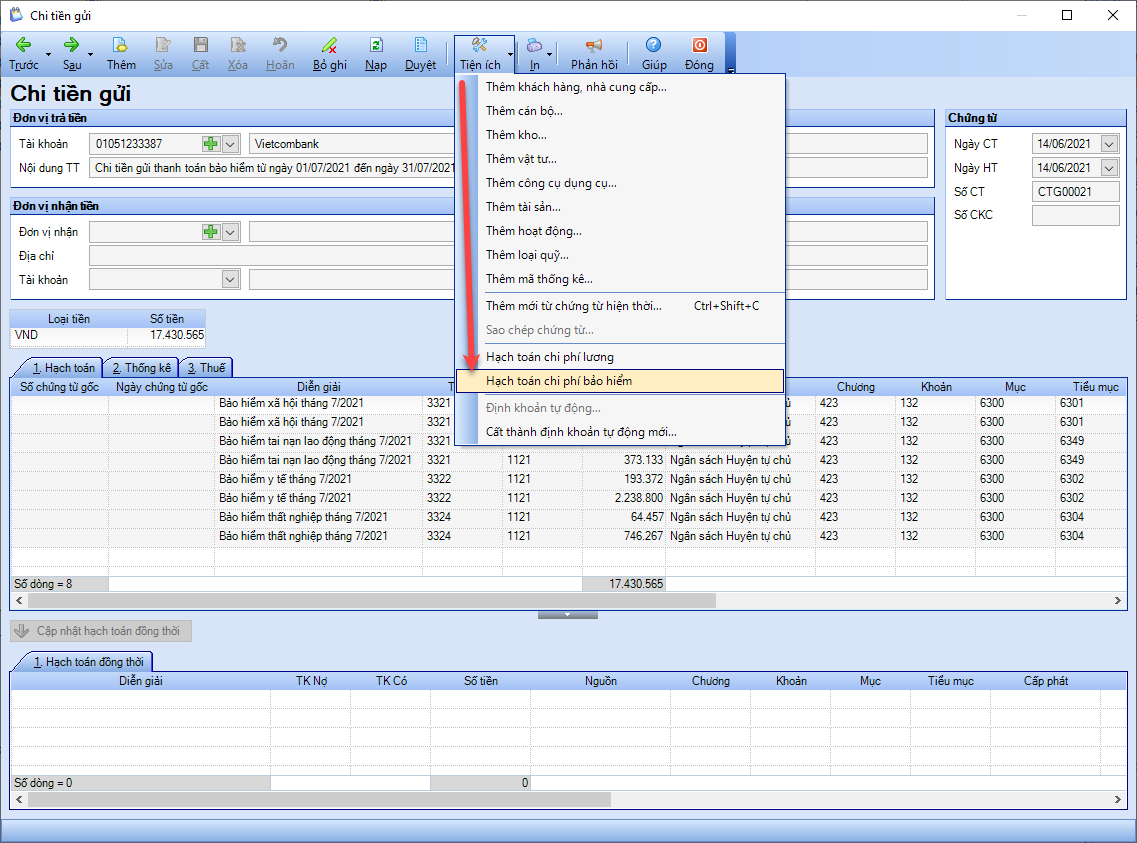Click green plus next to Tài khoản 01051233387

click(x=211, y=144)
